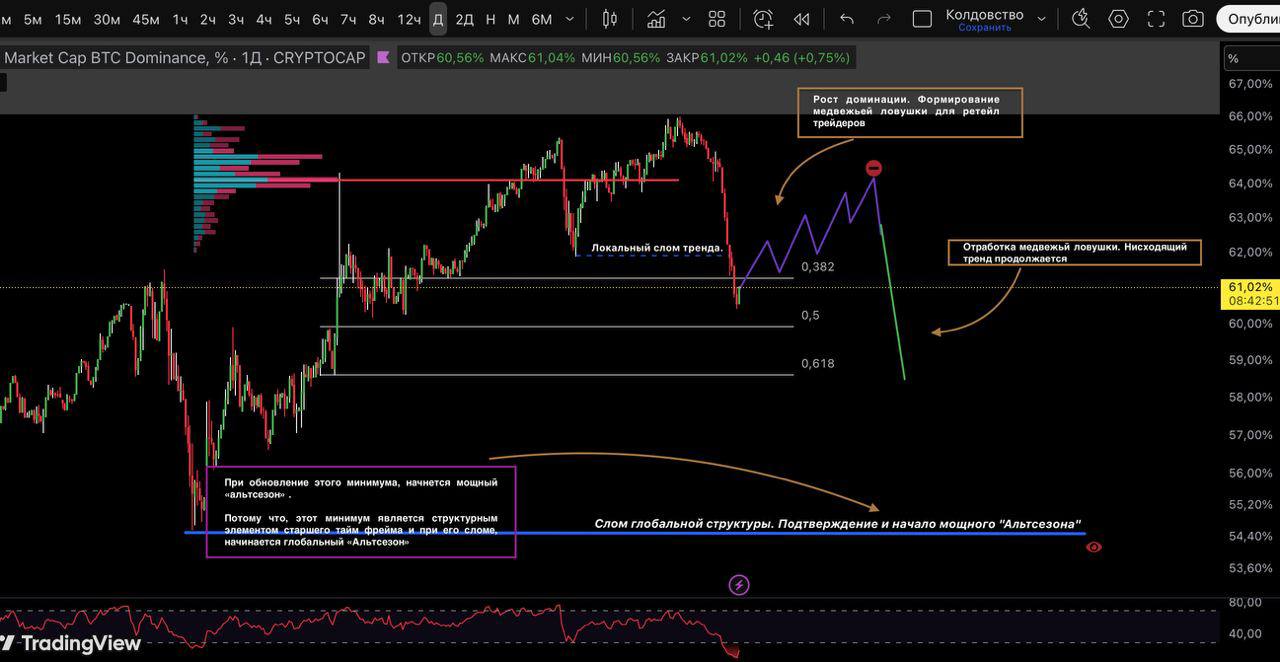Switch to the 2ч timeframe

[208, 19]
